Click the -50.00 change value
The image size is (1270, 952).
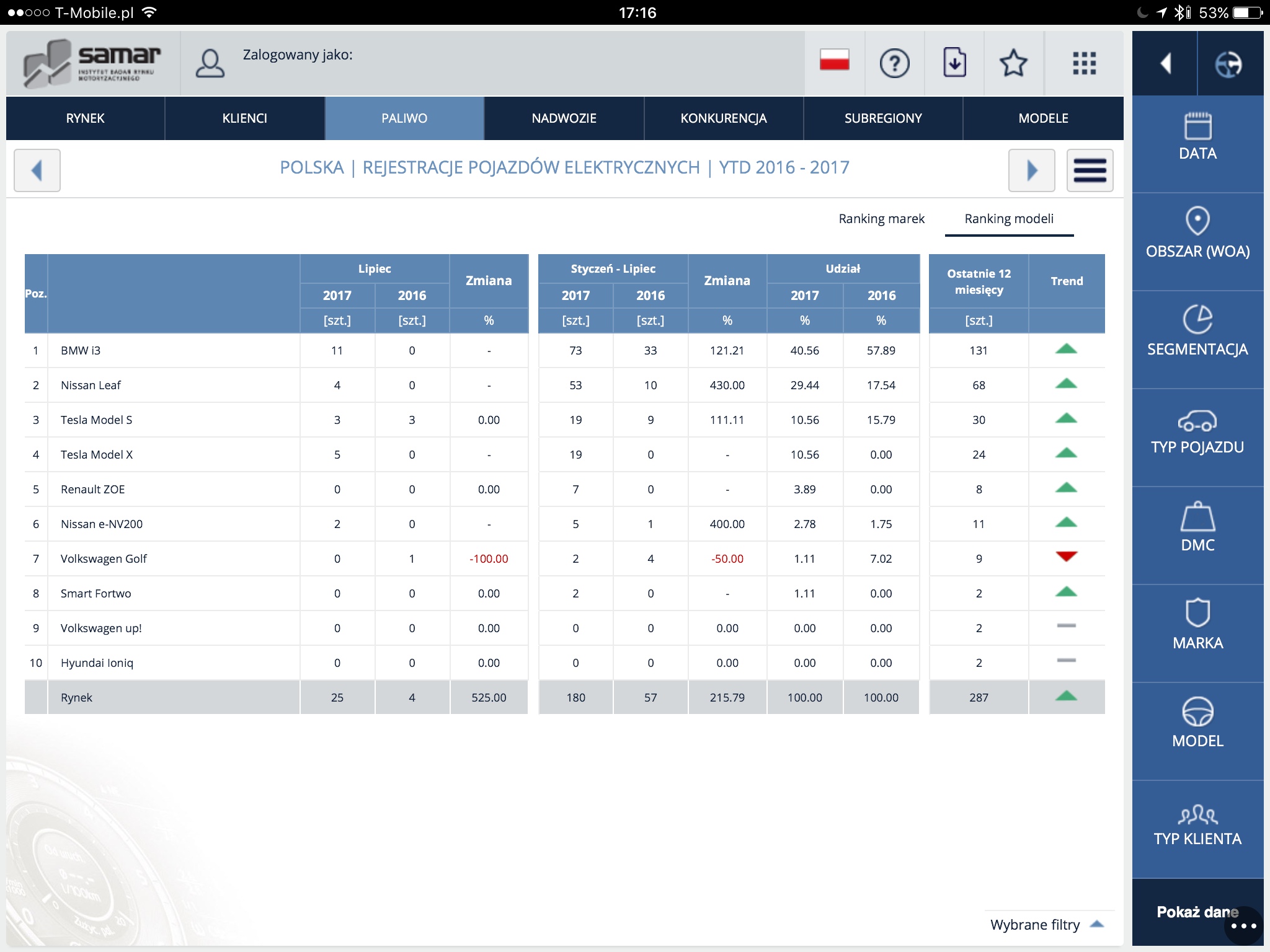(x=727, y=558)
